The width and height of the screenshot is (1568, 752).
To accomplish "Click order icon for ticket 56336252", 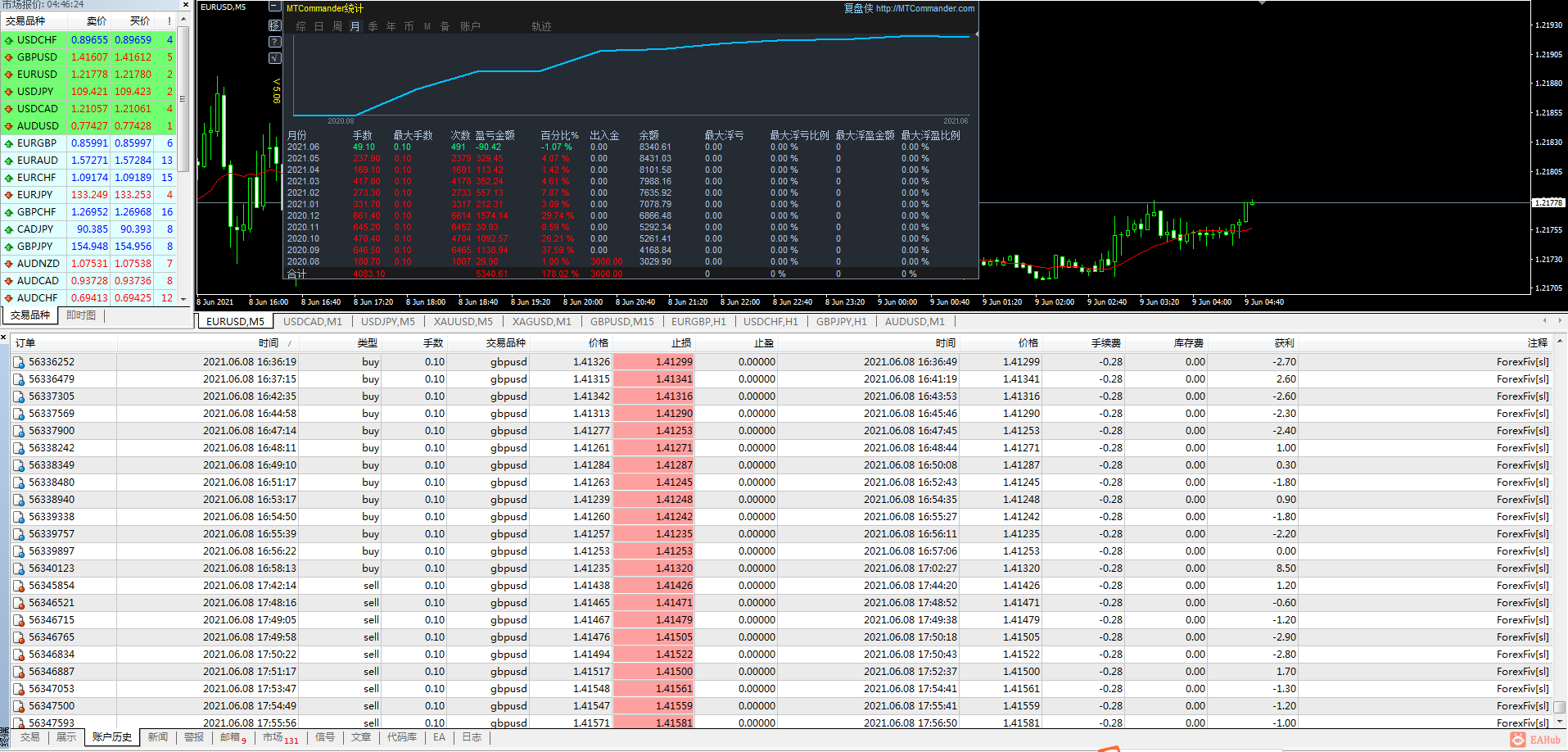I will pyautogui.click(x=19, y=362).
